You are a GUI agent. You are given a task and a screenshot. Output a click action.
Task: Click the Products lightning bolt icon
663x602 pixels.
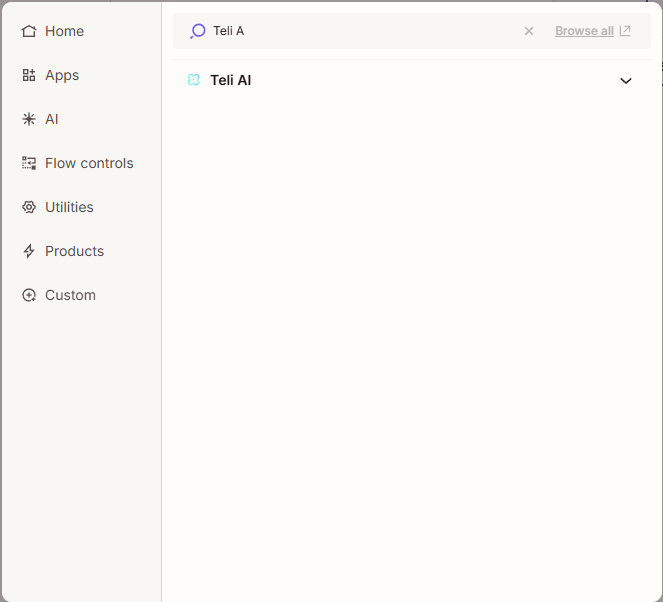pyautogui.click(x=29, y=251)
